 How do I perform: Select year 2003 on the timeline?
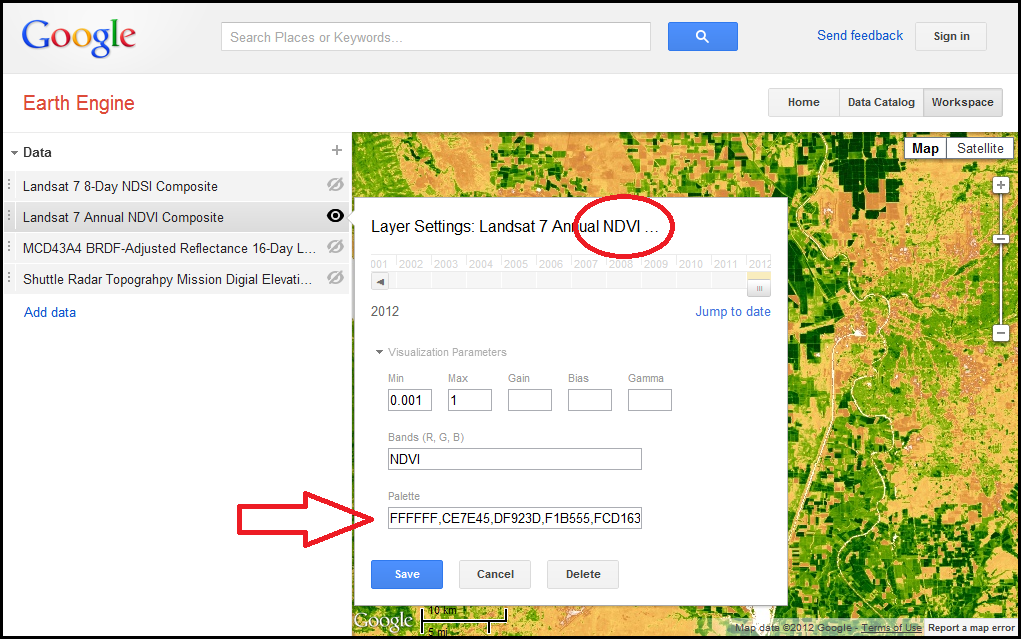(446, 264)
